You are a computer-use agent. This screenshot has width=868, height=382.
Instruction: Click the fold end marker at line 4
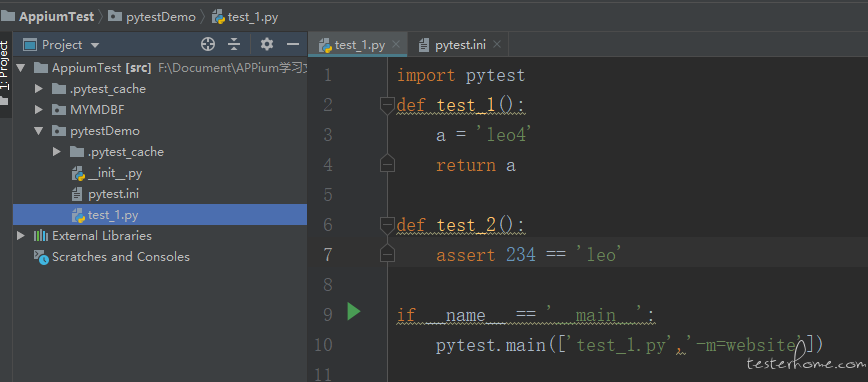pos(388,163)
